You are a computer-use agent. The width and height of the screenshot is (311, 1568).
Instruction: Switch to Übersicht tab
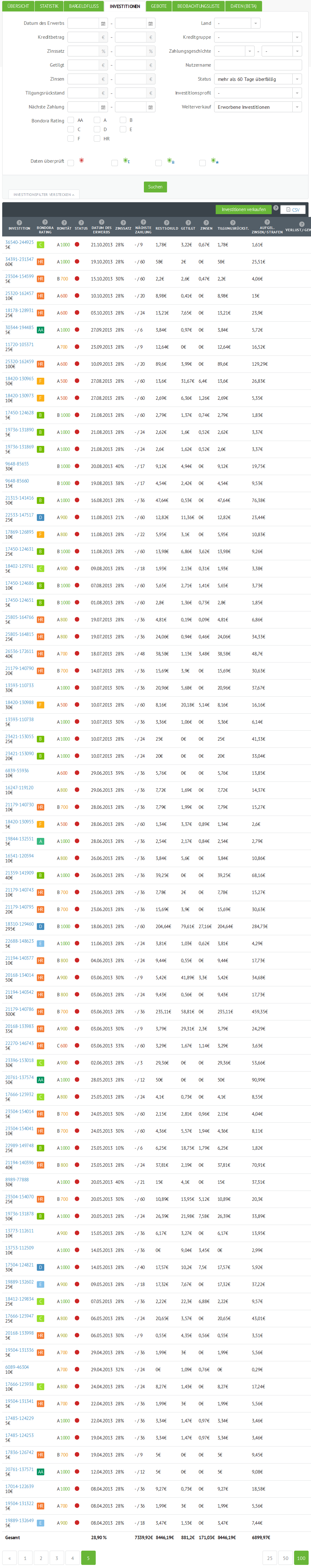click(18, 6)
